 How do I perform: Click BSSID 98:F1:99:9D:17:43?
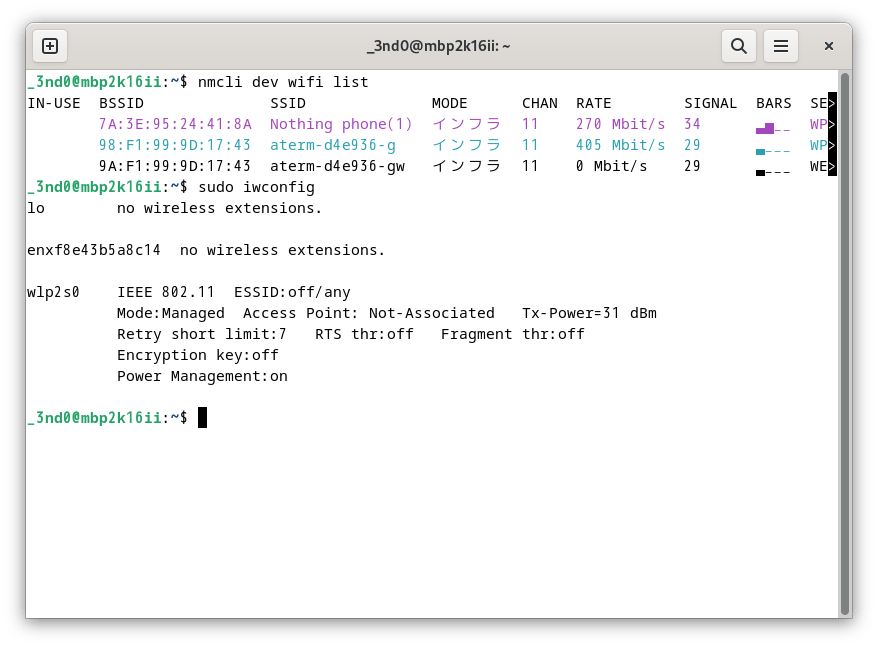click(175, 145)
